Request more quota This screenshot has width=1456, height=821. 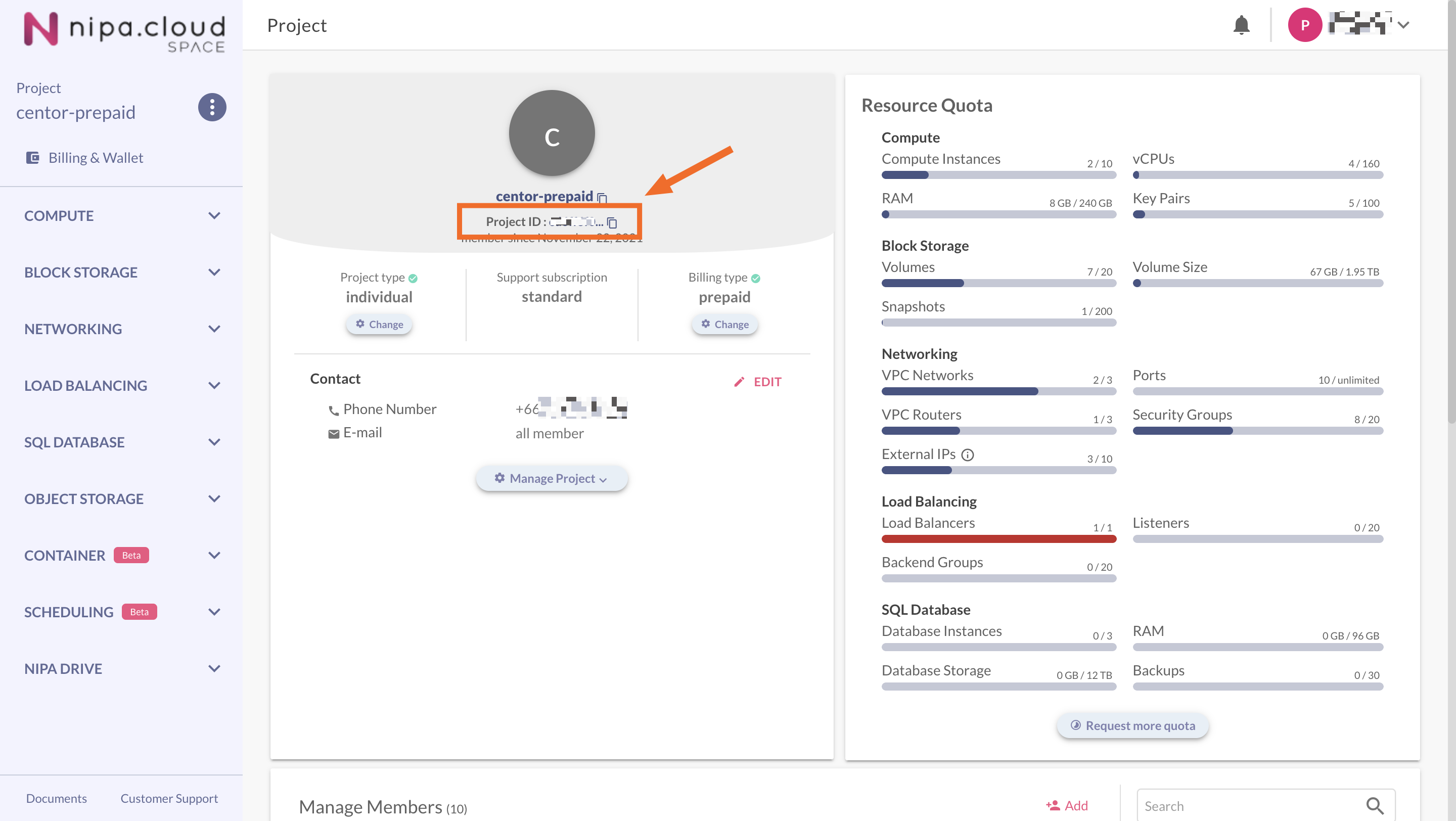1132,725
